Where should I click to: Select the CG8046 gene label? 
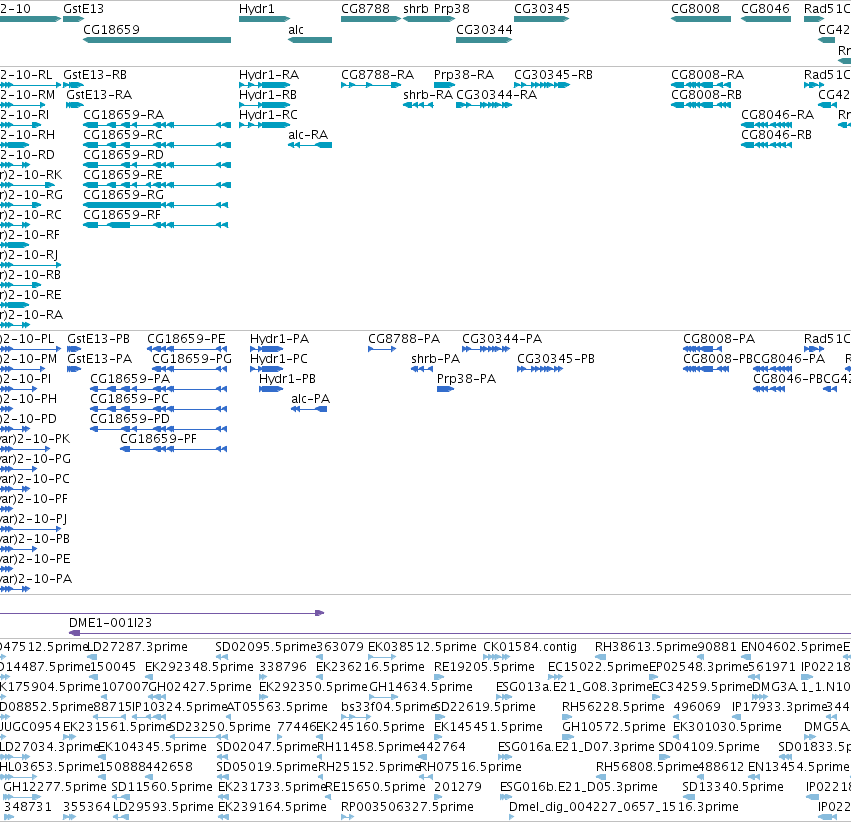click(x=765, y=9)
